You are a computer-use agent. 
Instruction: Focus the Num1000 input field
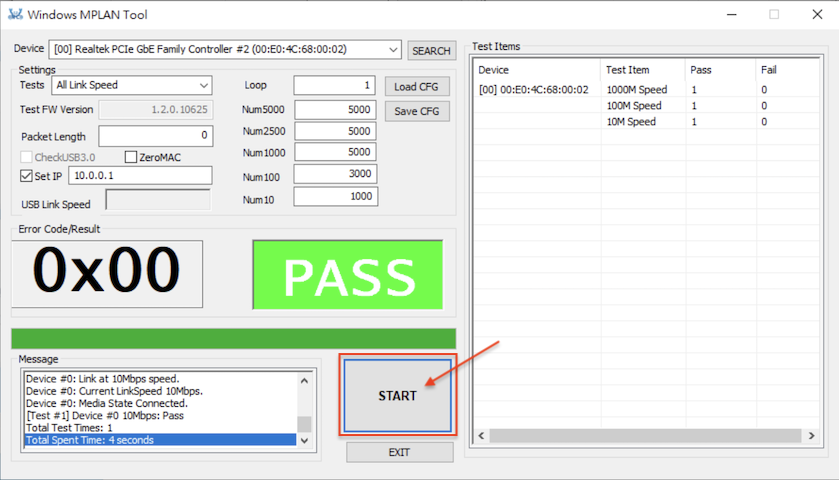click(335, 152)
